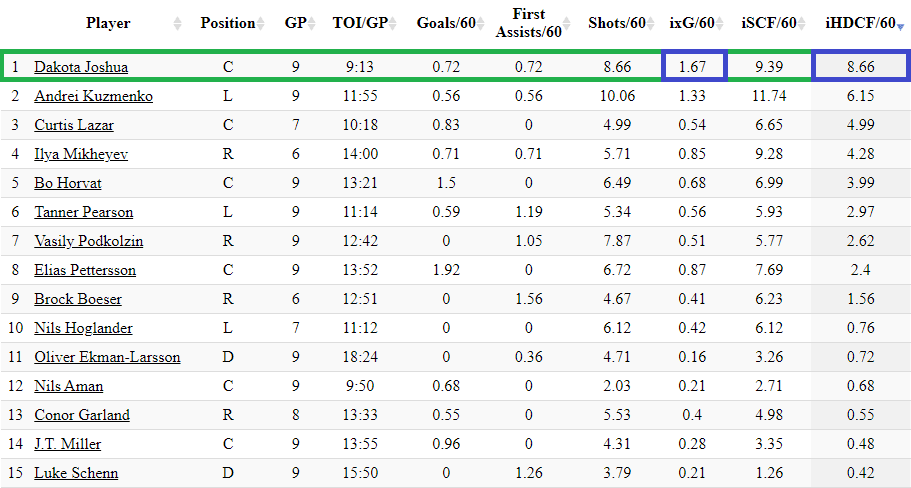Open the Andrei Kuzmenko link
The height and width of the screenshot is (488, 911).
pyautogui.click(x=93, y=96)
